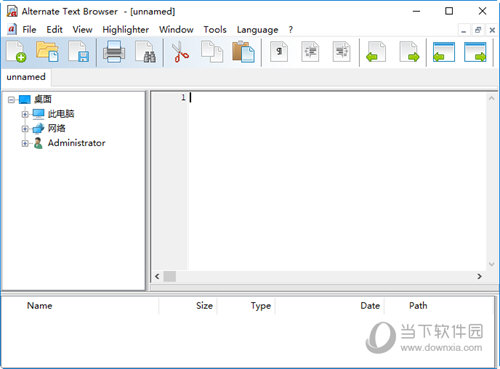Open the File menu
The height and width of the screenshot is (369, 500).
(x=29, y=30)
